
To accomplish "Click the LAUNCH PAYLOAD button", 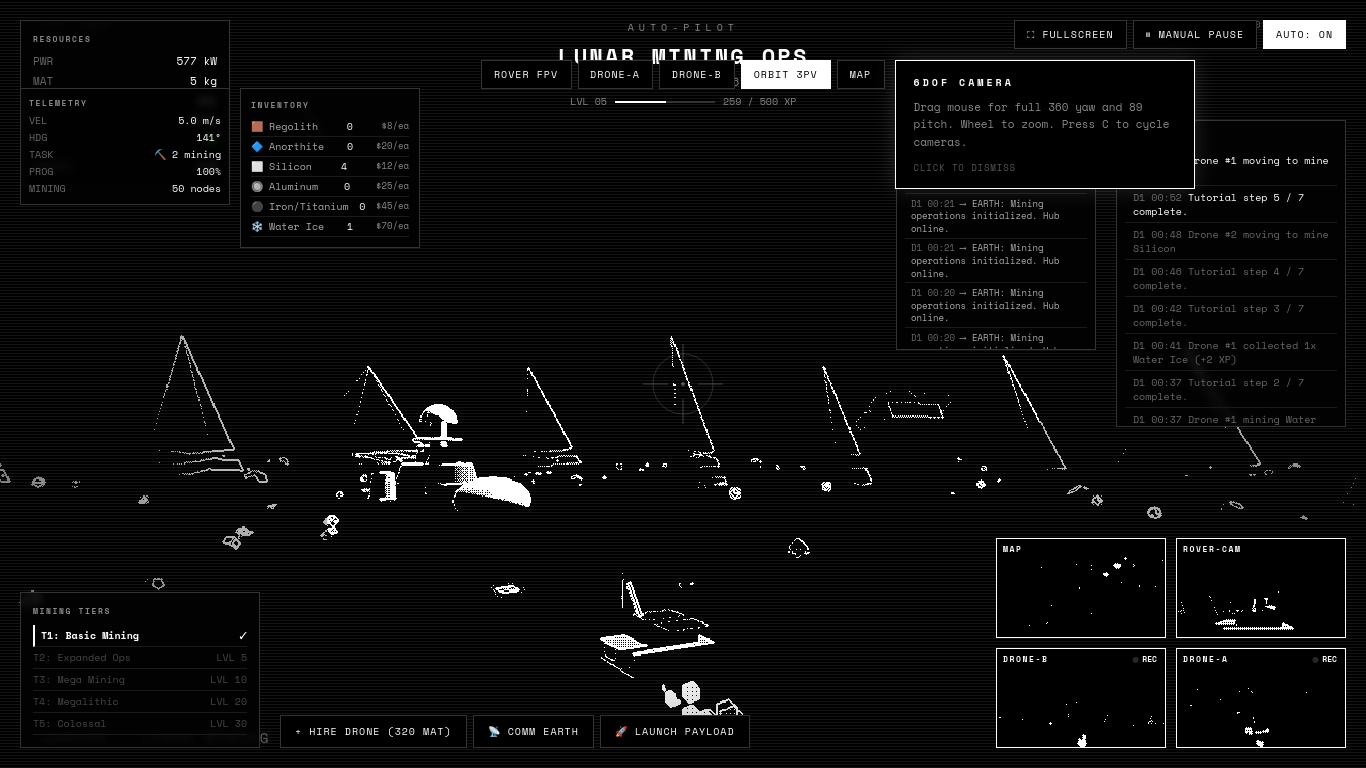I will (x=675, y=732).
